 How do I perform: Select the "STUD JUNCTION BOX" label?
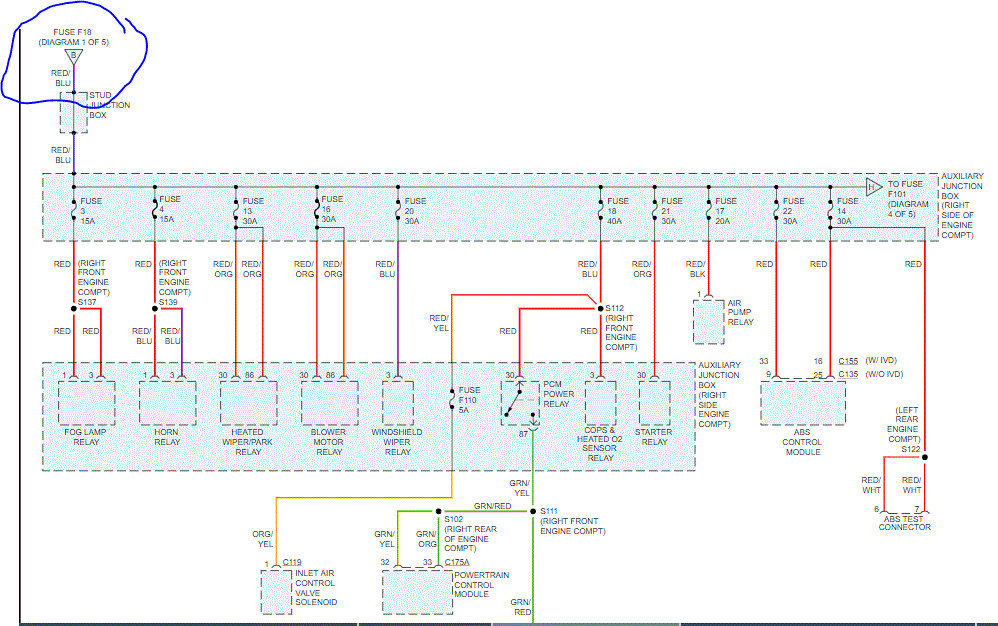[109, 105]
